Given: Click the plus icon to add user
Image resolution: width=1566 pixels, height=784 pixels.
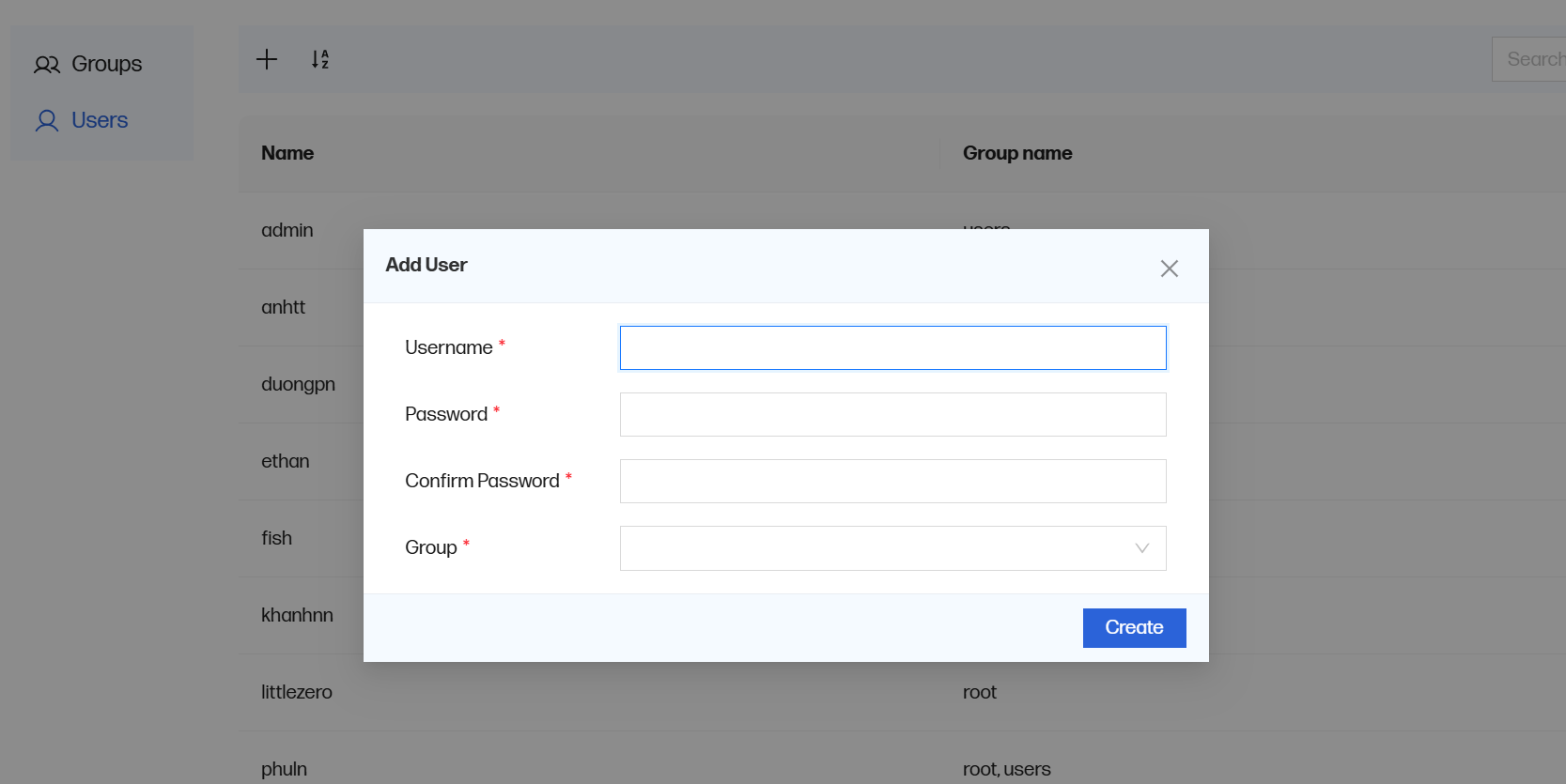Looking at the screenshot, I should 267,59.
